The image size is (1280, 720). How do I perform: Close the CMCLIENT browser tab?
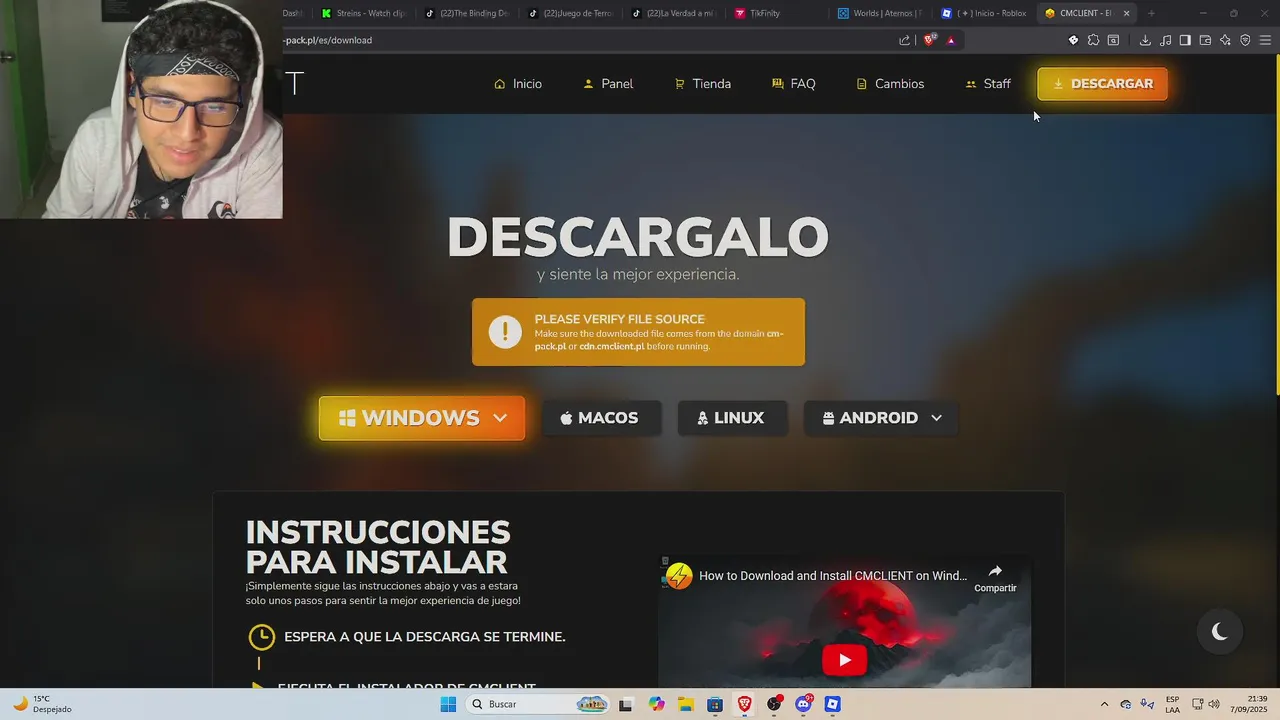[1126, 13]
